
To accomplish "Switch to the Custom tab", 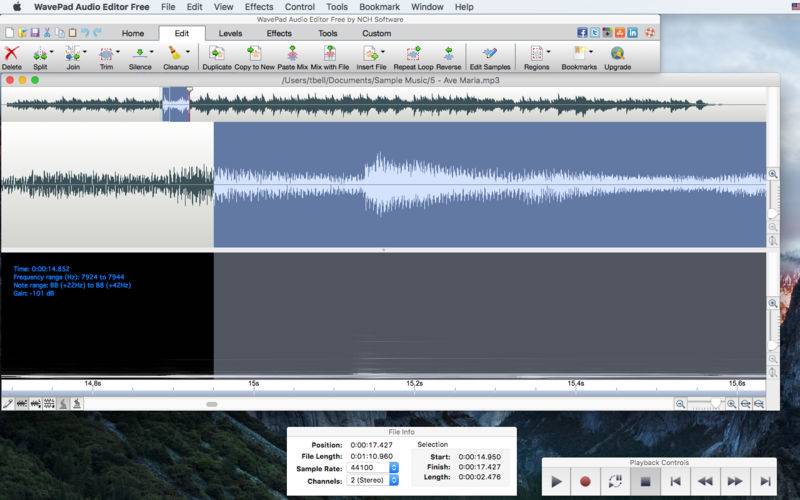I will point(377,33).
